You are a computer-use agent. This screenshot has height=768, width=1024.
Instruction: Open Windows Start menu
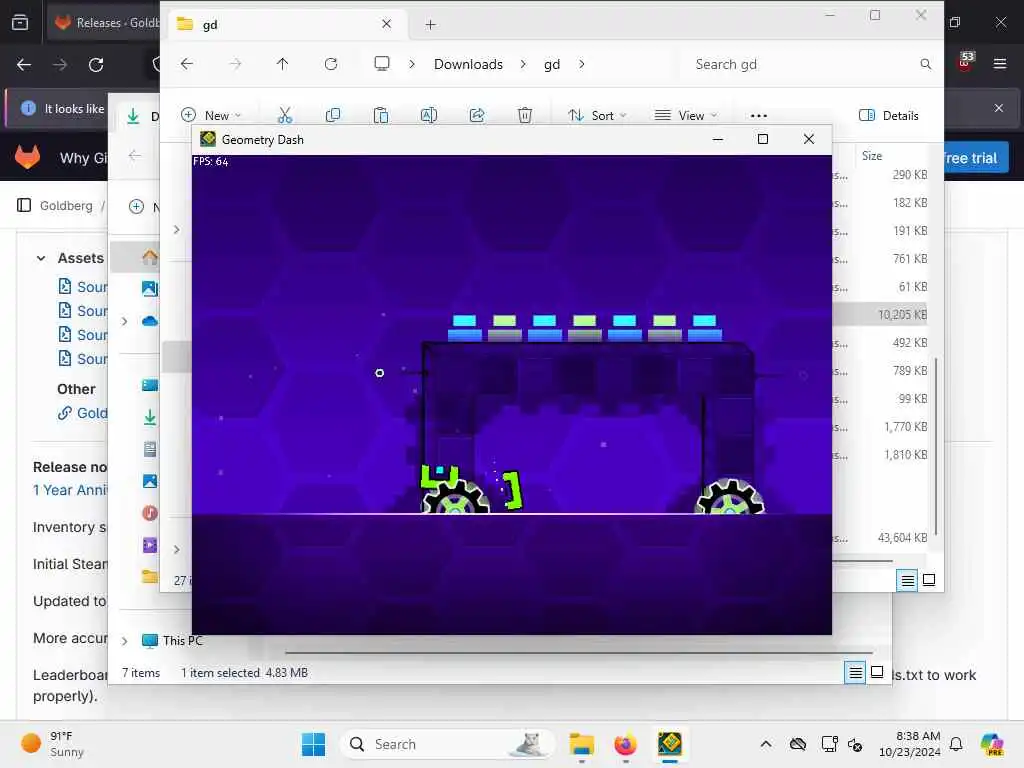(x=313, y=744)
